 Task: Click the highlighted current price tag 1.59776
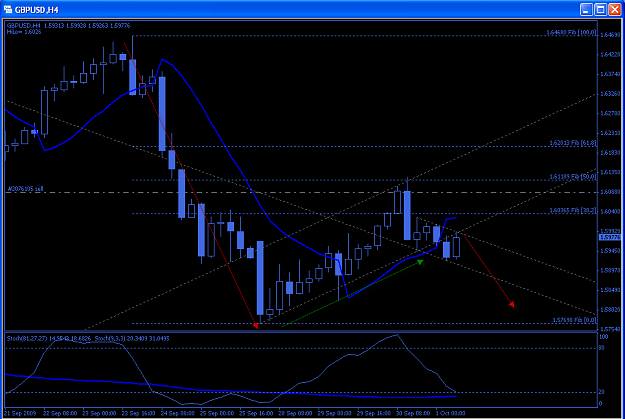tap(610, 237)
